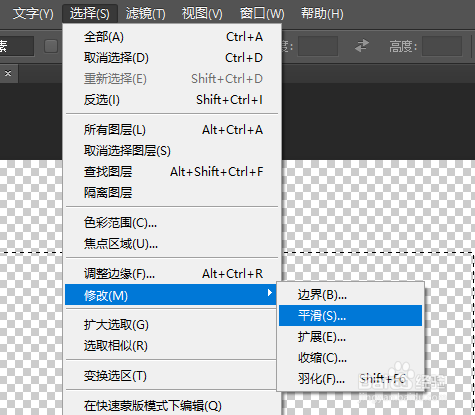
Task: Open the 窗口(W) menu
Action: [x=262, y=14]
